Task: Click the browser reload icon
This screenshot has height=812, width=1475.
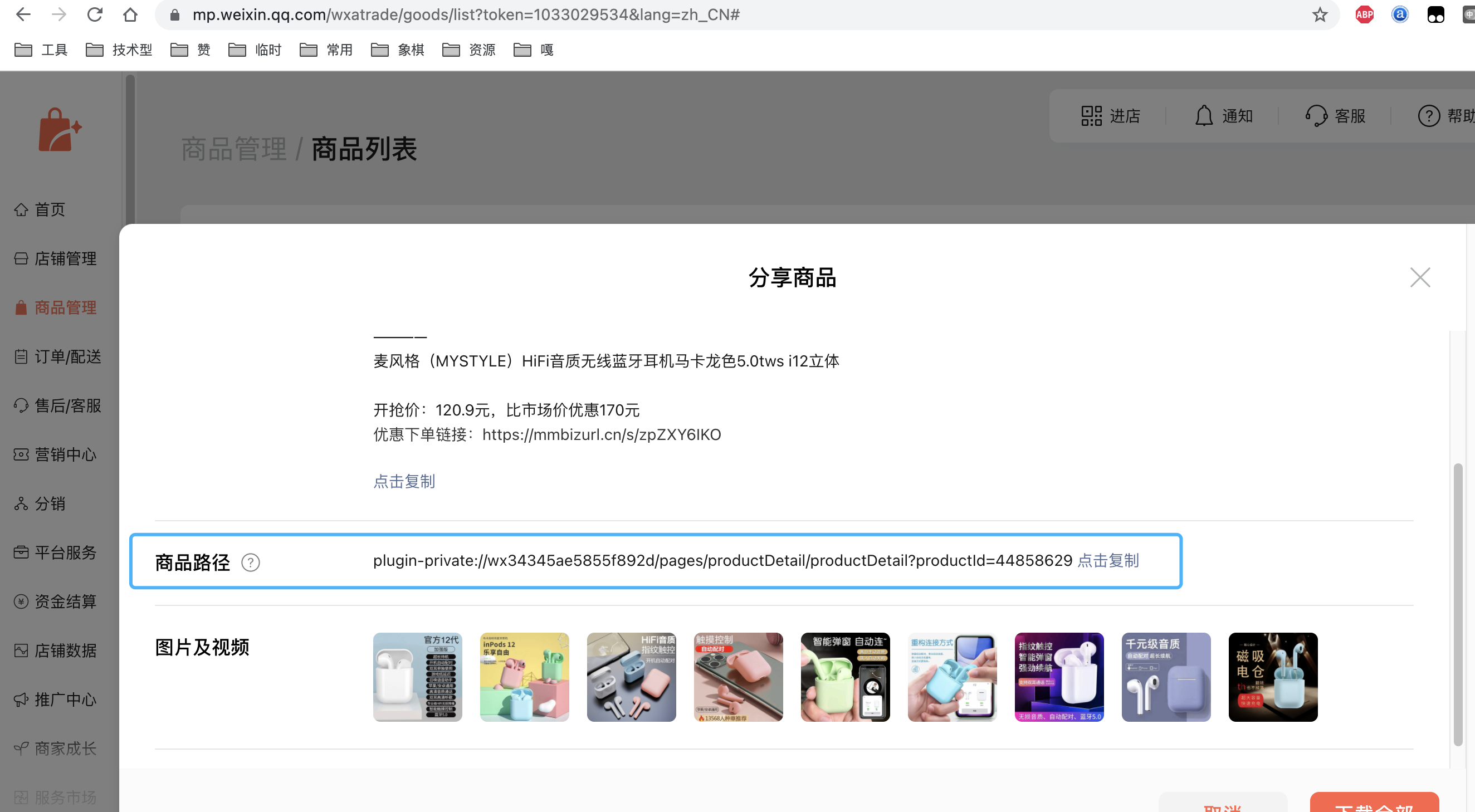Action: [x=95, y=14]
